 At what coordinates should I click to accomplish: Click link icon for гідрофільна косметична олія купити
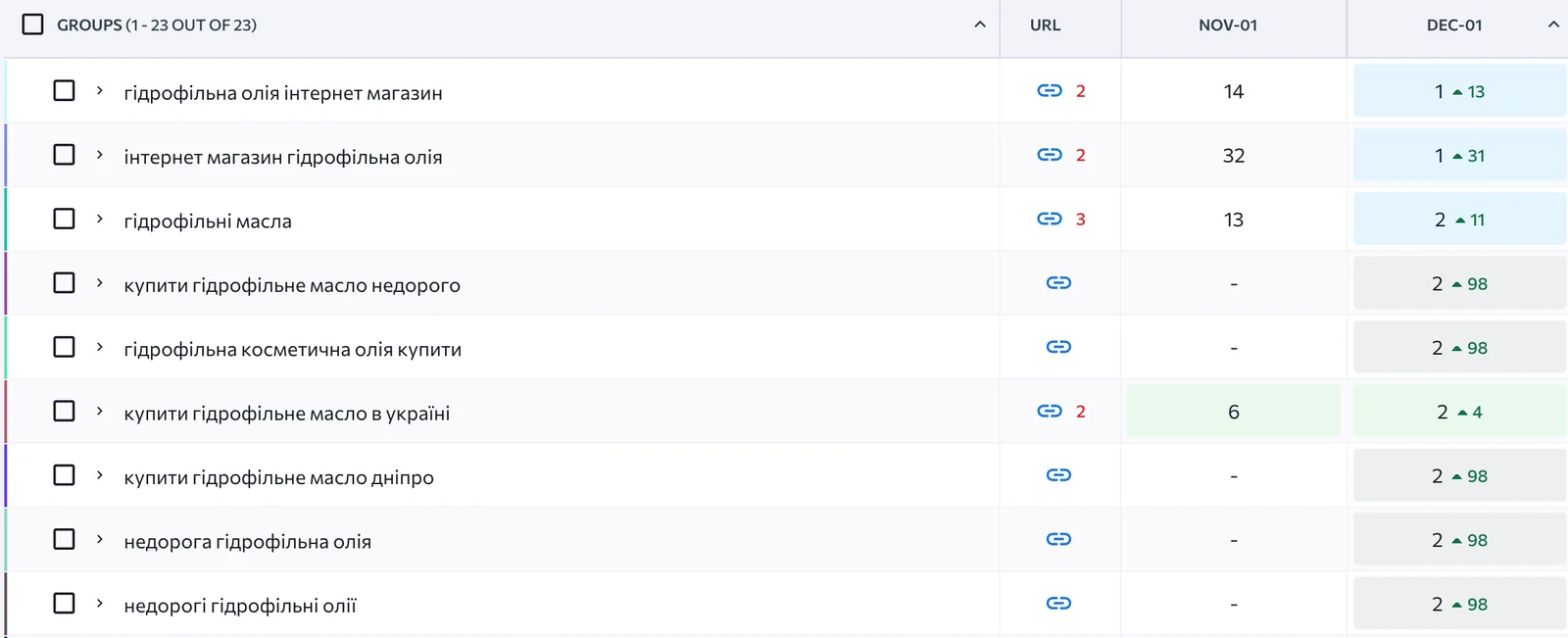(1058, 347)
